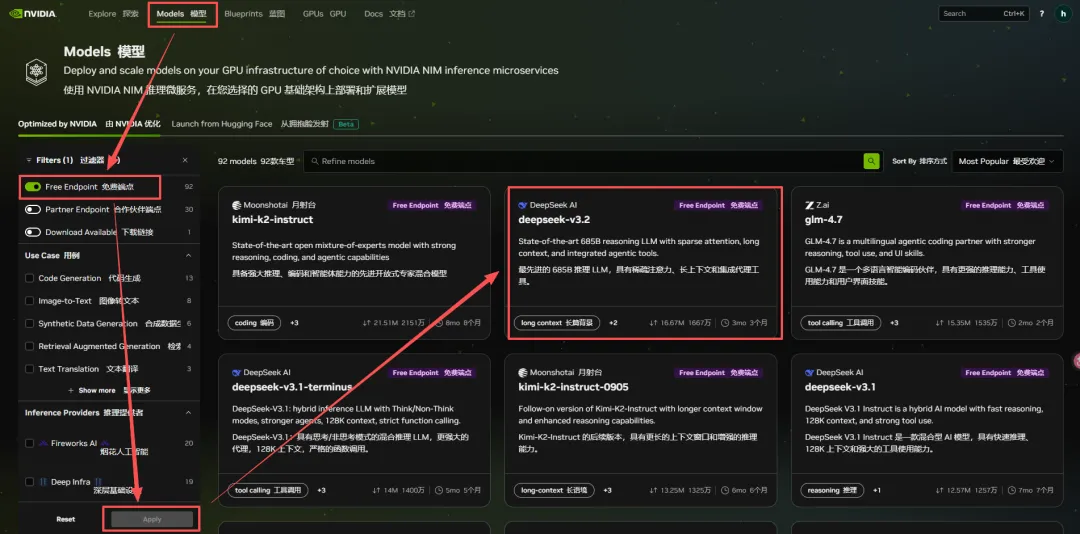The height and width of the screenshot is (534, 1080).
Task: Focus the top Search Ctrl+K box
Action: [984, 14]
